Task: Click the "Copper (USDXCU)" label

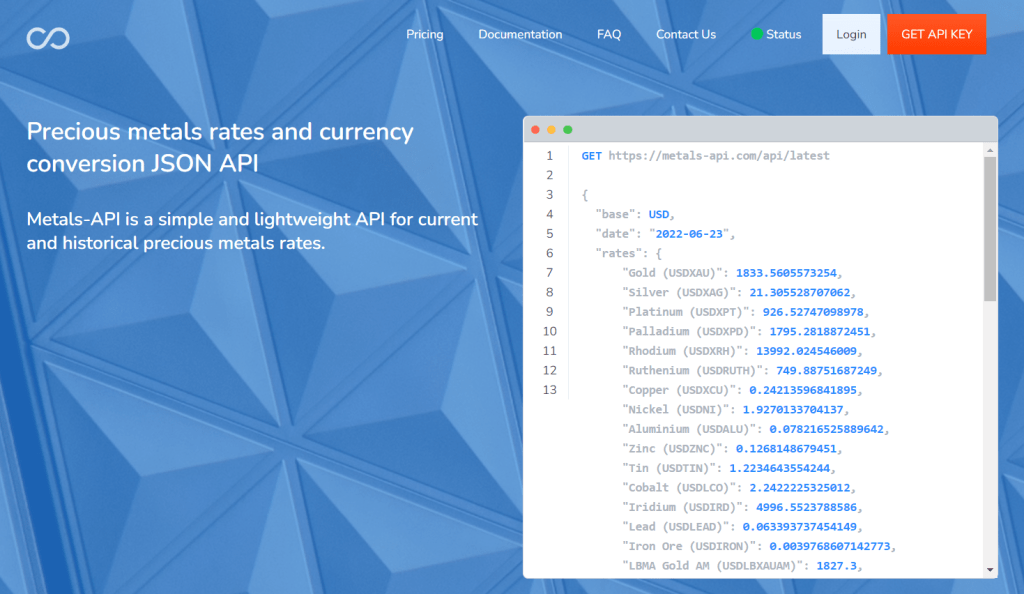Action: 679,390
